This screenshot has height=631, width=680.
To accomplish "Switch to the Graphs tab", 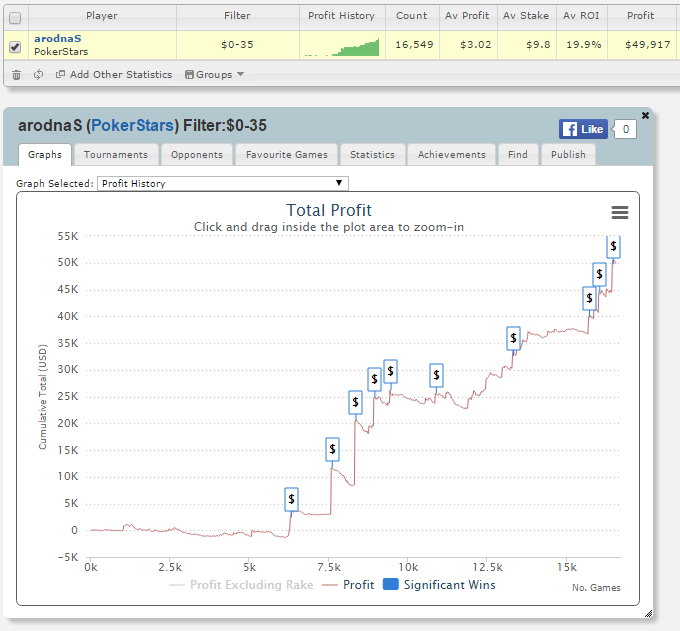I will tap(45, 155).
